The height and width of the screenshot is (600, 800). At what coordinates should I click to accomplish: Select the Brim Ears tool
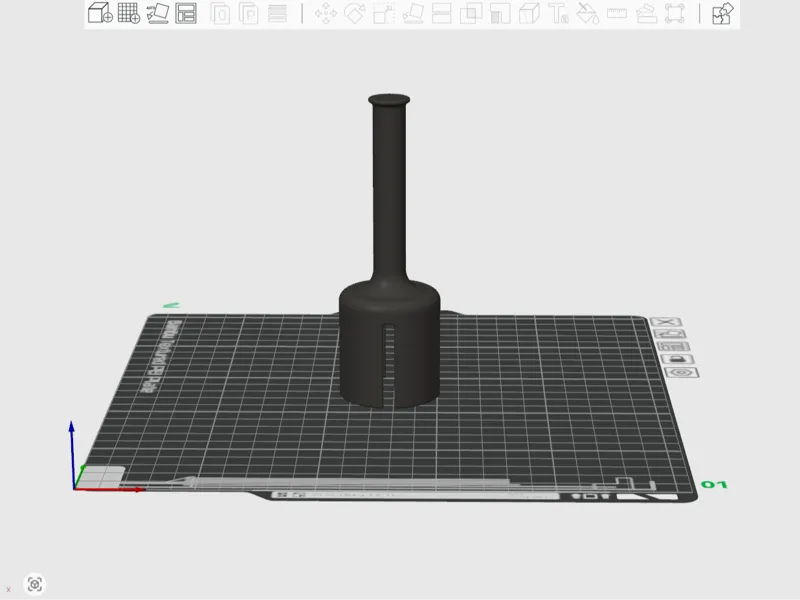point(674,14)
